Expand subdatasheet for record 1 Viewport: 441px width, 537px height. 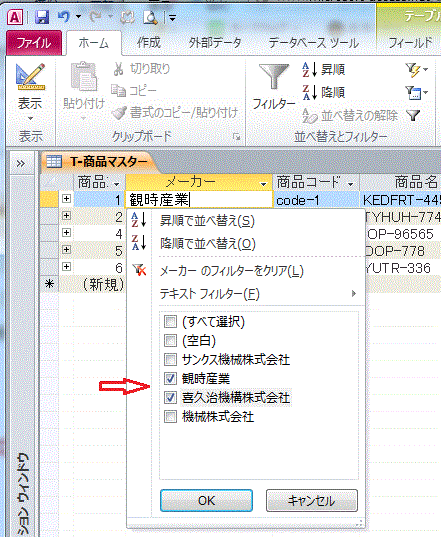66,199
